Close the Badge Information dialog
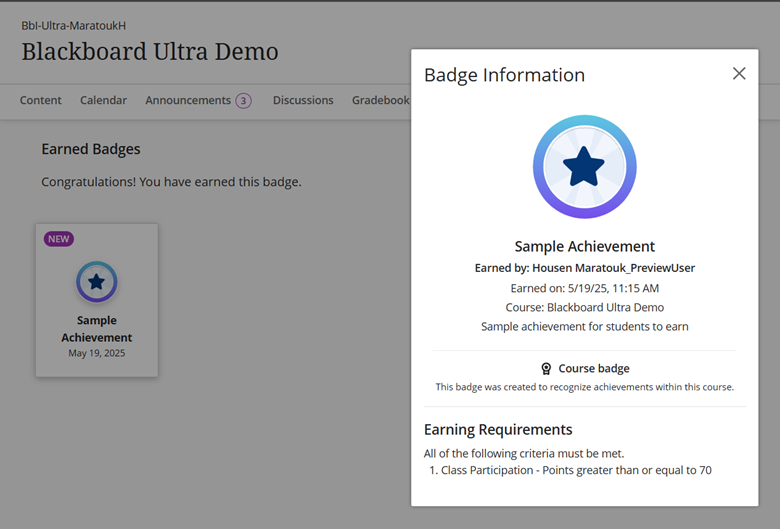Image resolution: width=780 pixels, height=529 pixels. pyautogui.click(x=739, y=74)
